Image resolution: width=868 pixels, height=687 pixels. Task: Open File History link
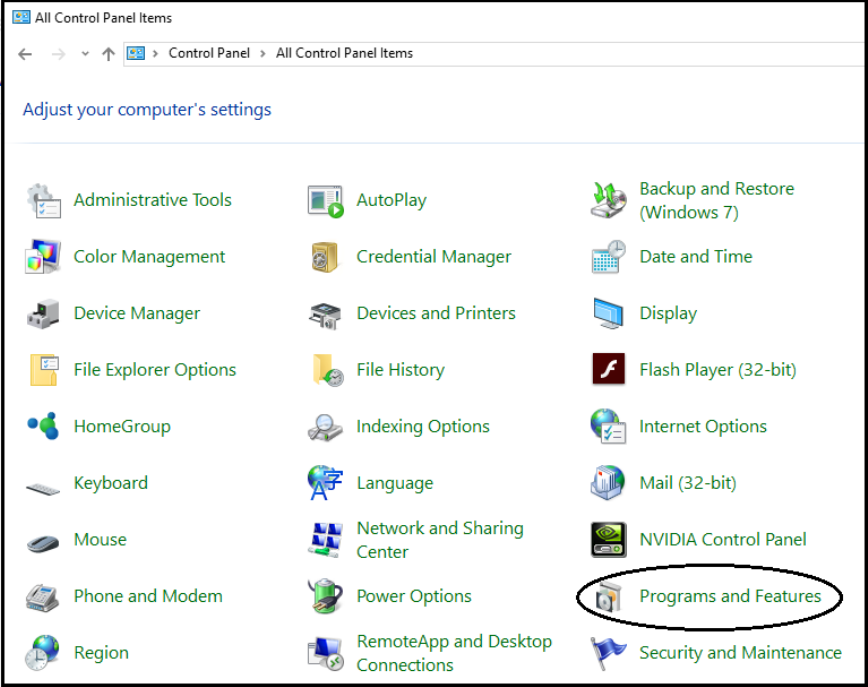coord(400,370)
